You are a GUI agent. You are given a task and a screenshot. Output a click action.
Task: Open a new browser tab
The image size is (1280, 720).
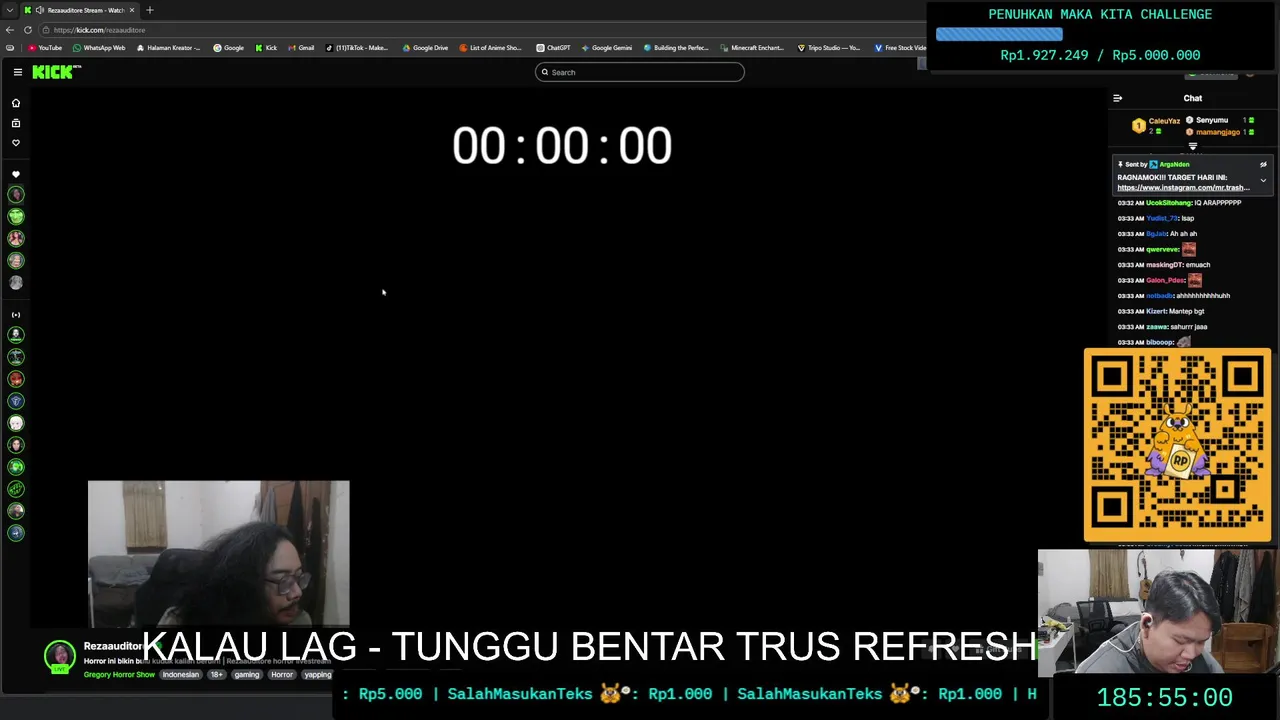pyautogui.click(x=149, y=10)
